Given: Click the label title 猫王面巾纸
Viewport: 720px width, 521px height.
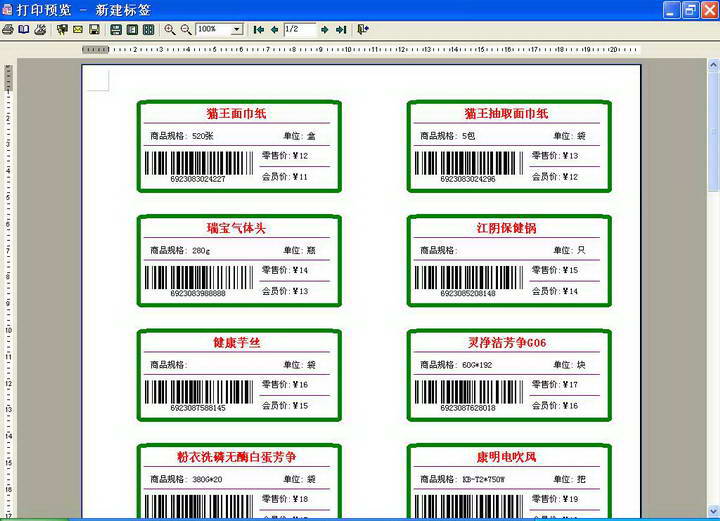Looking at the screenshot, I should click(x=236, y=114).
